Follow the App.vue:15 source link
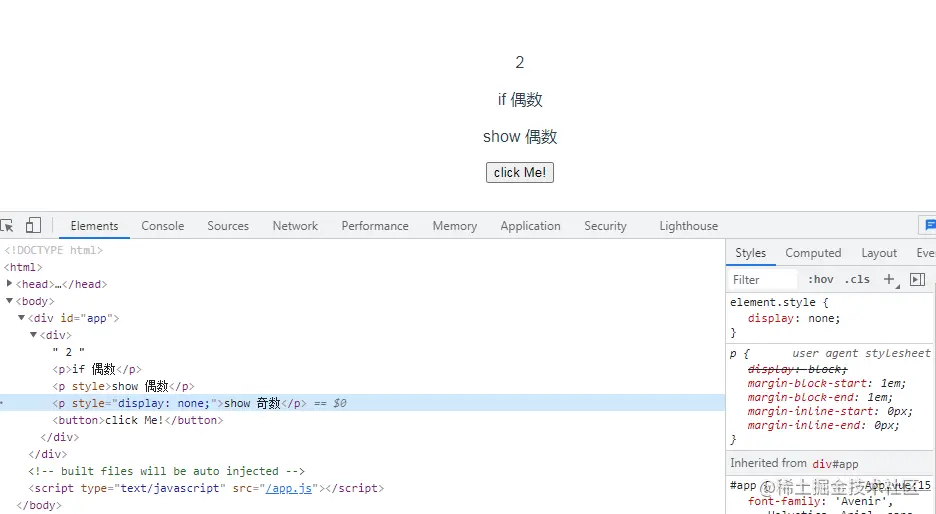This screenshot has width=936, height=514. (x=898, y=485)
